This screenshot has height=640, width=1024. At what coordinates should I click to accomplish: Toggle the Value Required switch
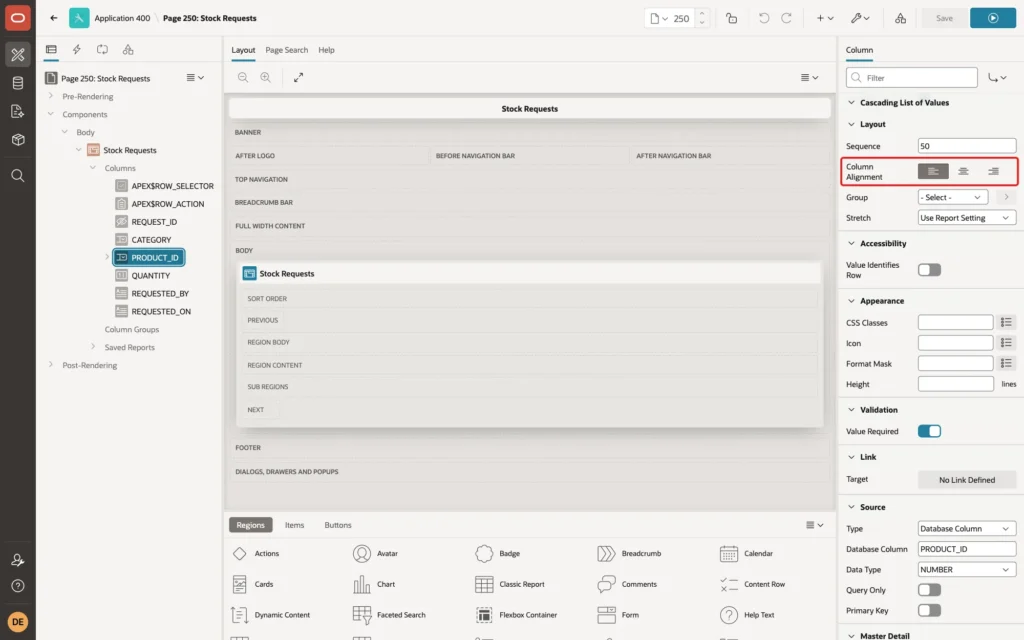[929, 431]
